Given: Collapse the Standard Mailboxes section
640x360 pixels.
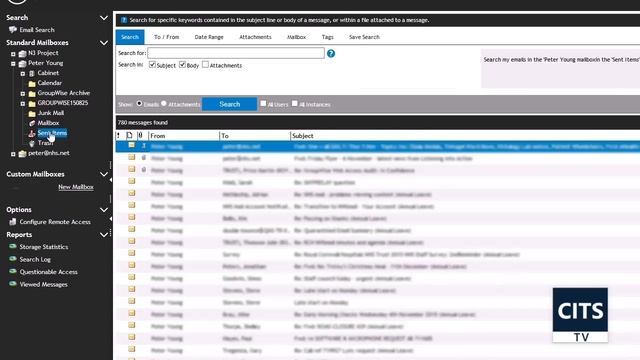Looking at the screenshot, I should (104, 42).
